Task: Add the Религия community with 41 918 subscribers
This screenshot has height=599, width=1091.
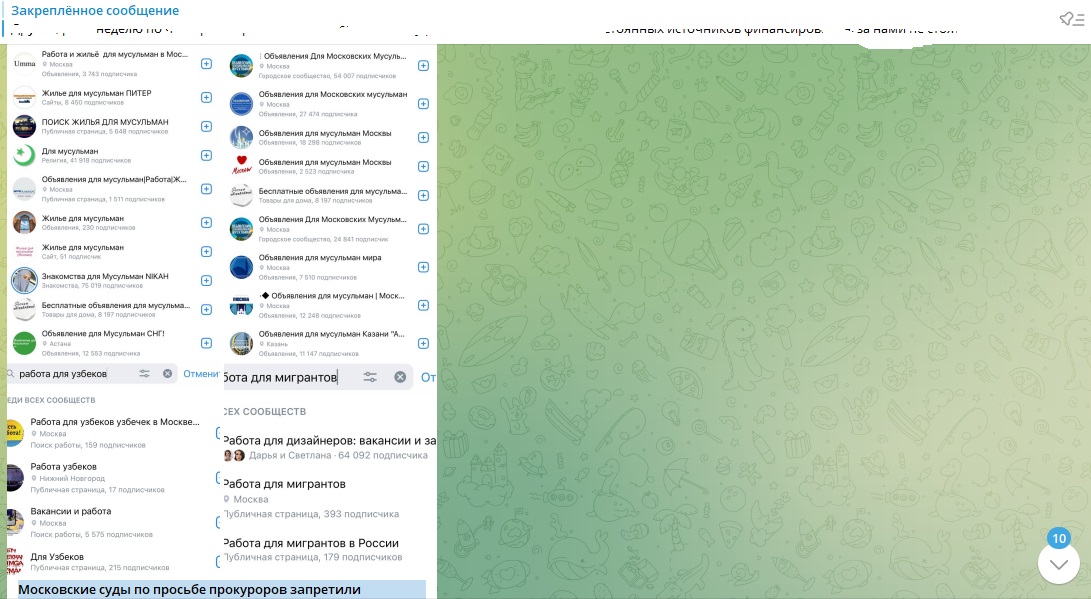Action: [207, 155]
